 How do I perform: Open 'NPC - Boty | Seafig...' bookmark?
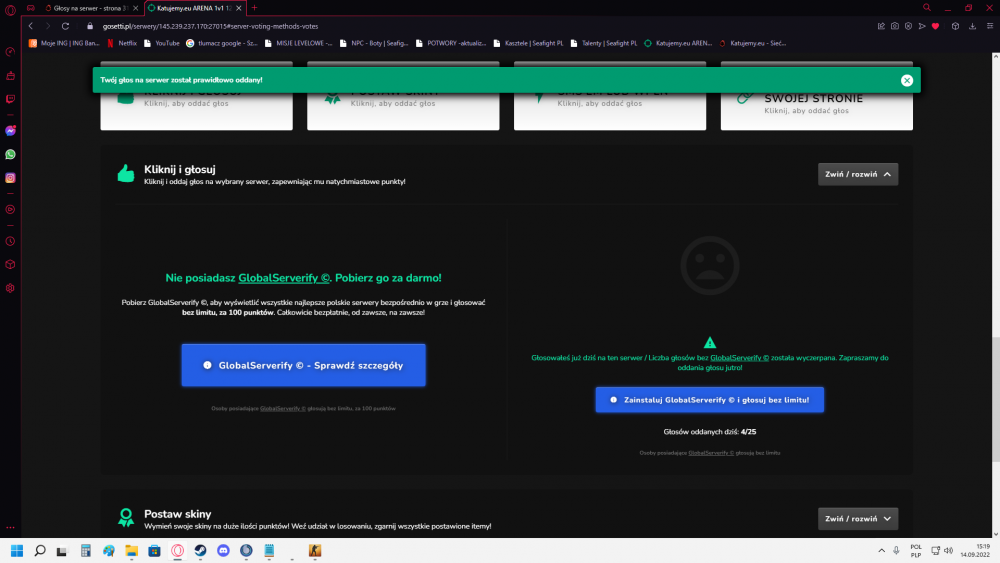click(x=374, y=43)
